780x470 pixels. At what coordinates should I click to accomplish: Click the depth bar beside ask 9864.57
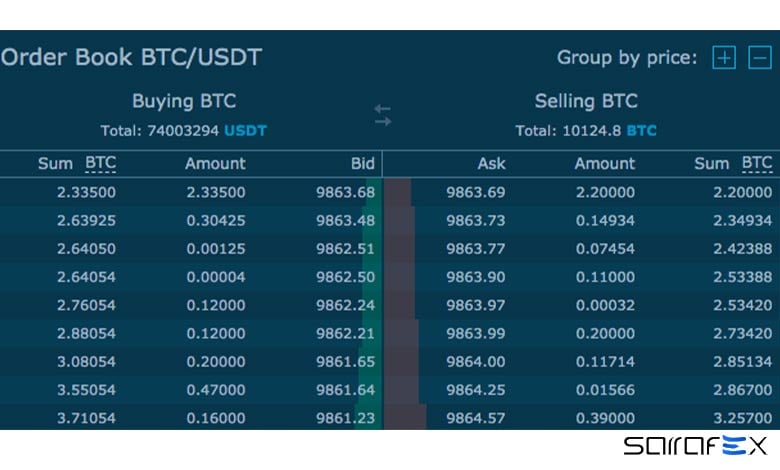[x=406, y=417]
